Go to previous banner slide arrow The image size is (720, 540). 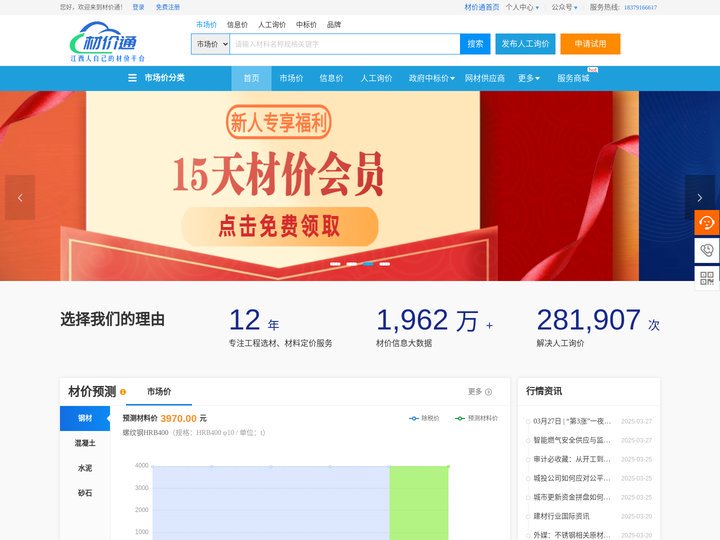pyautogui.click(x=20, y=197)
